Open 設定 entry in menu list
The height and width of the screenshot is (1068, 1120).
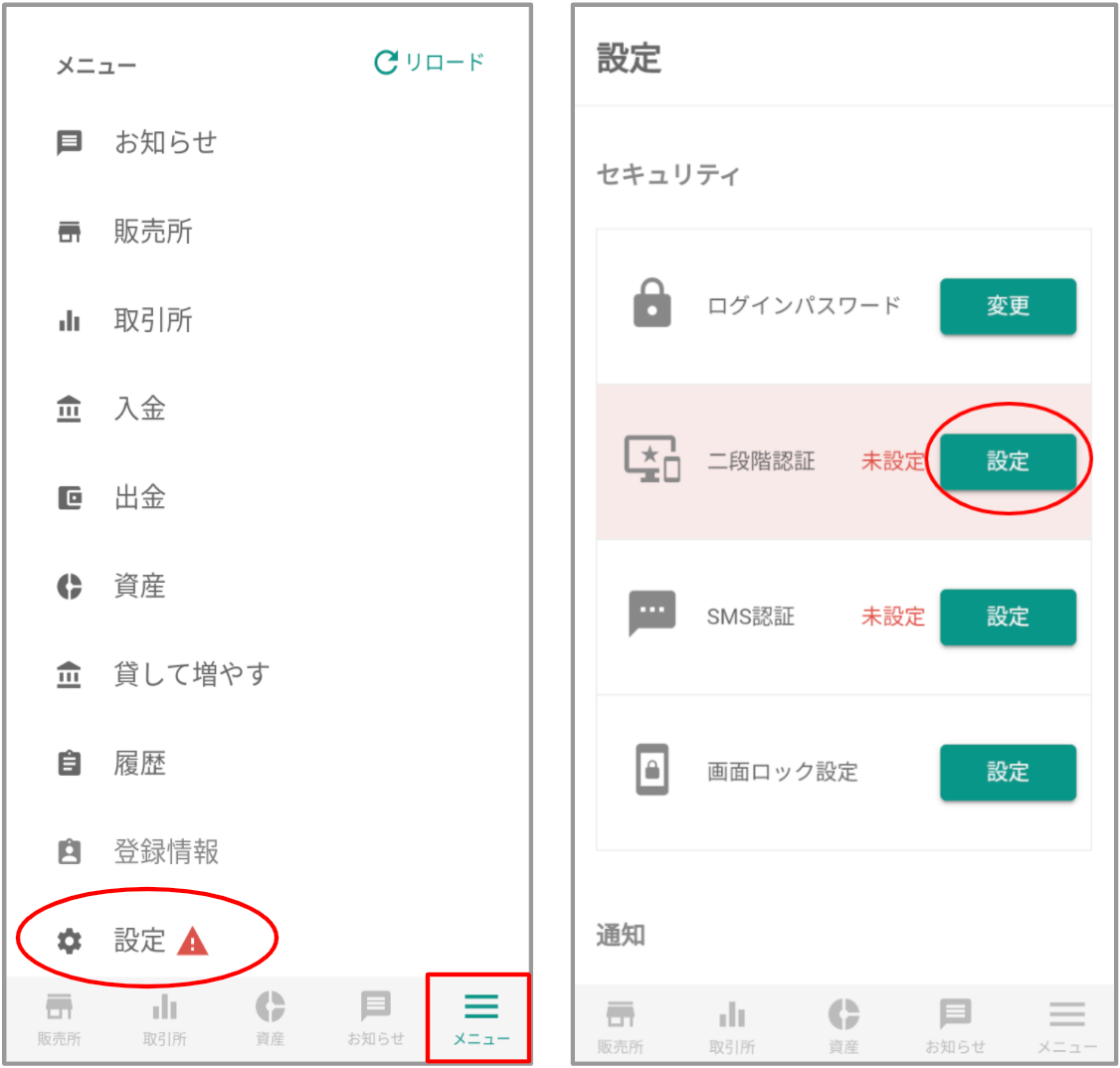[x=140, y=940]
